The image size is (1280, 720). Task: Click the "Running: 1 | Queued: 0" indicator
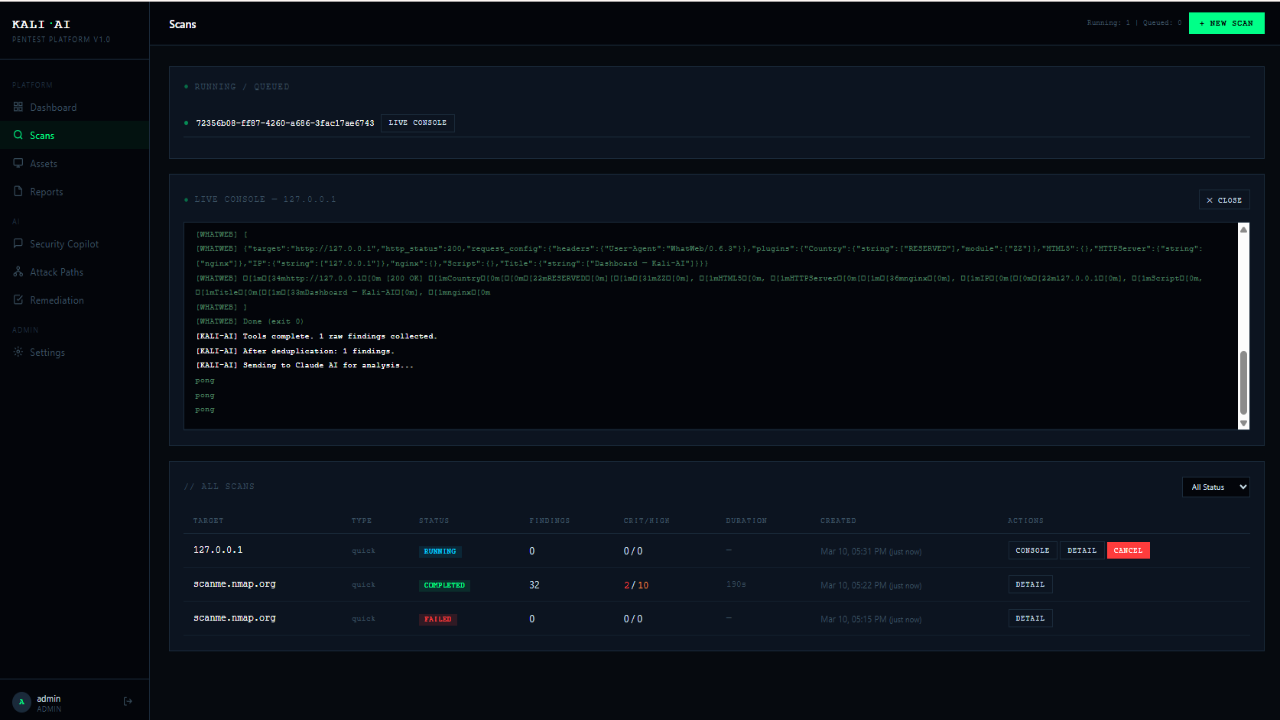tap(1134, 23)
